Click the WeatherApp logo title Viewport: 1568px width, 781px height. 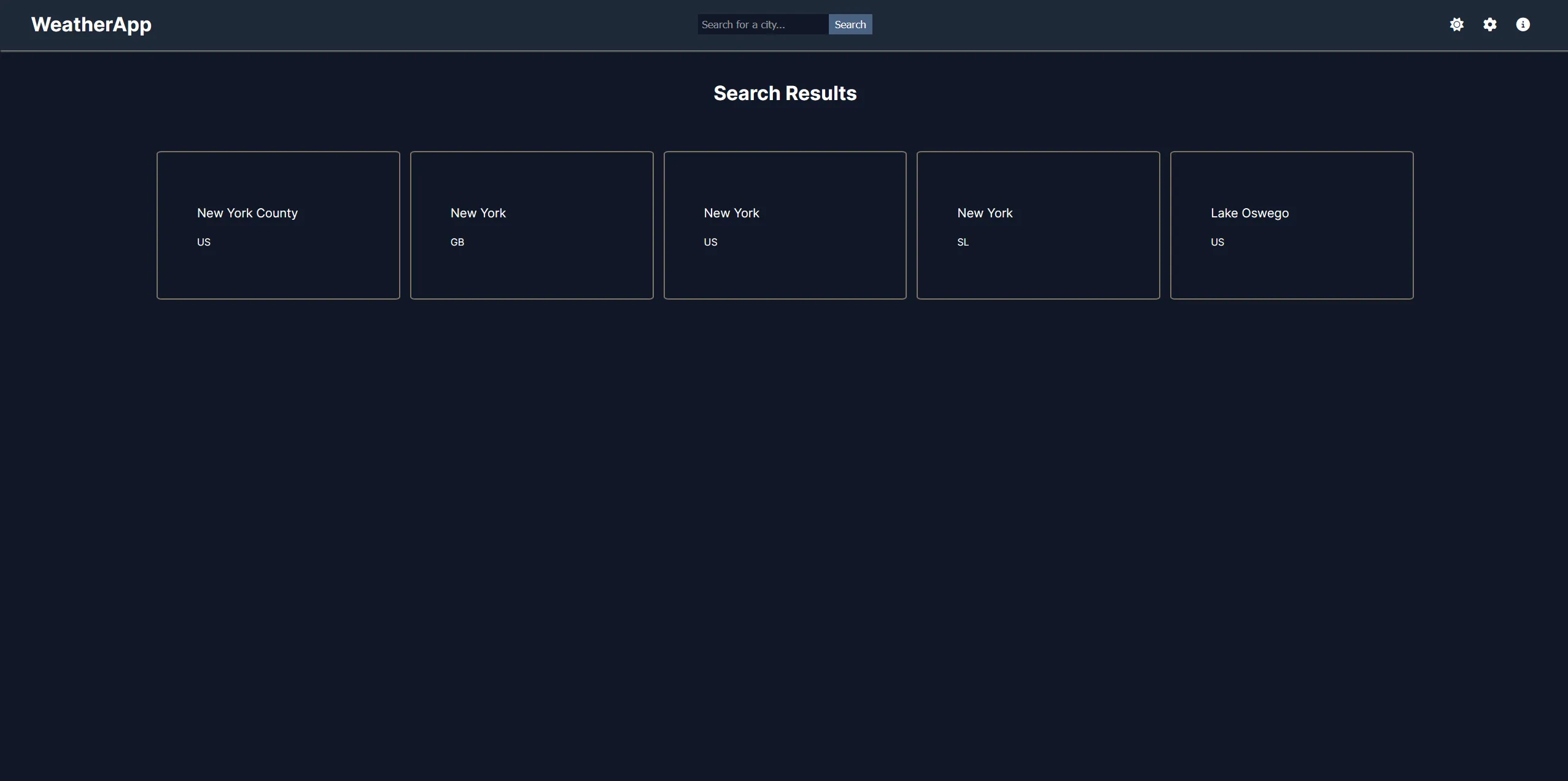91,25
